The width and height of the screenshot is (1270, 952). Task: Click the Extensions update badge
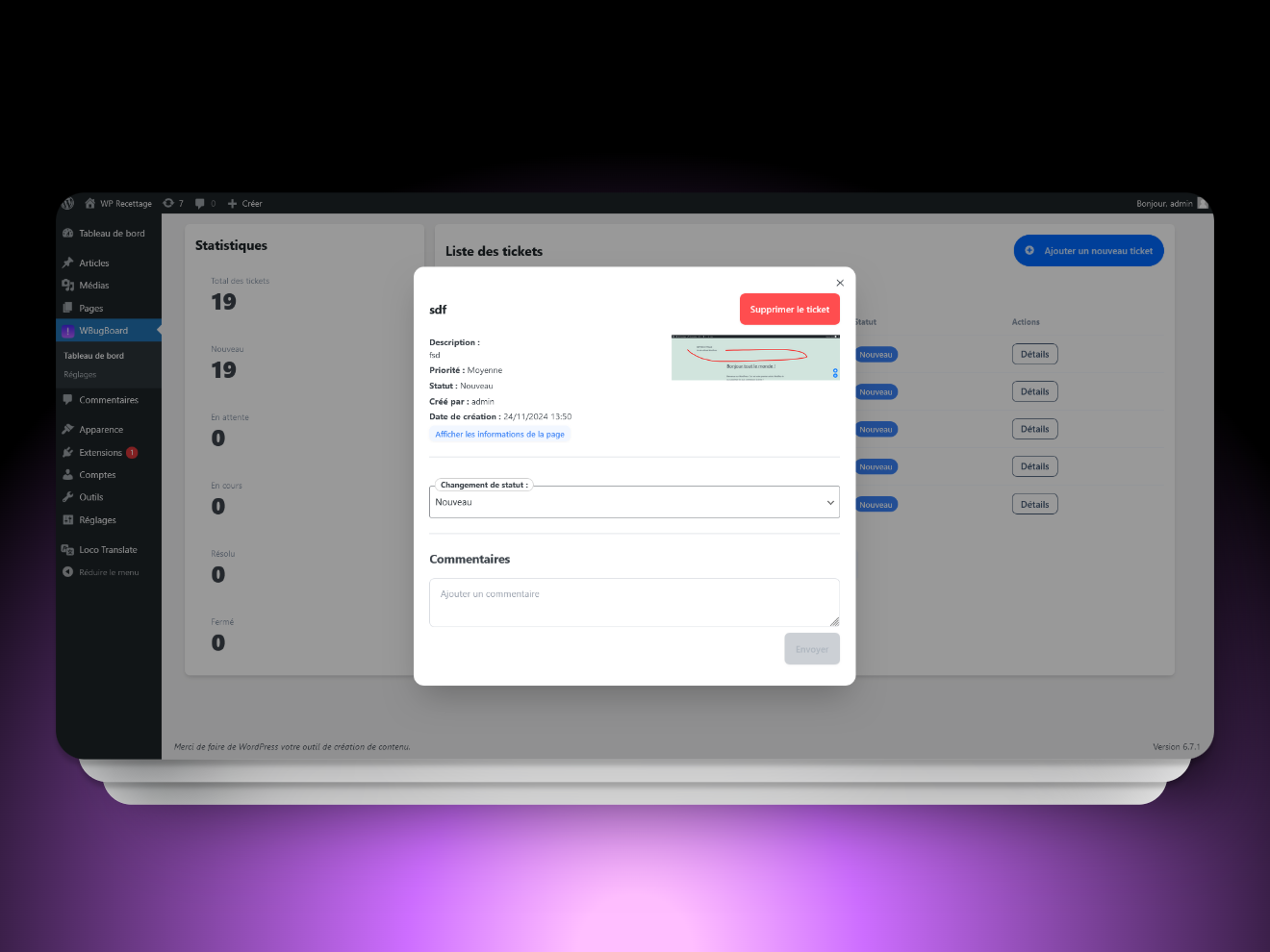[x=132, y=452]
